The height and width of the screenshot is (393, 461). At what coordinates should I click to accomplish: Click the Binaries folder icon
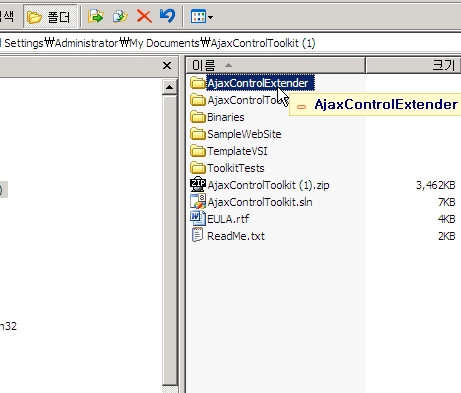198,117
